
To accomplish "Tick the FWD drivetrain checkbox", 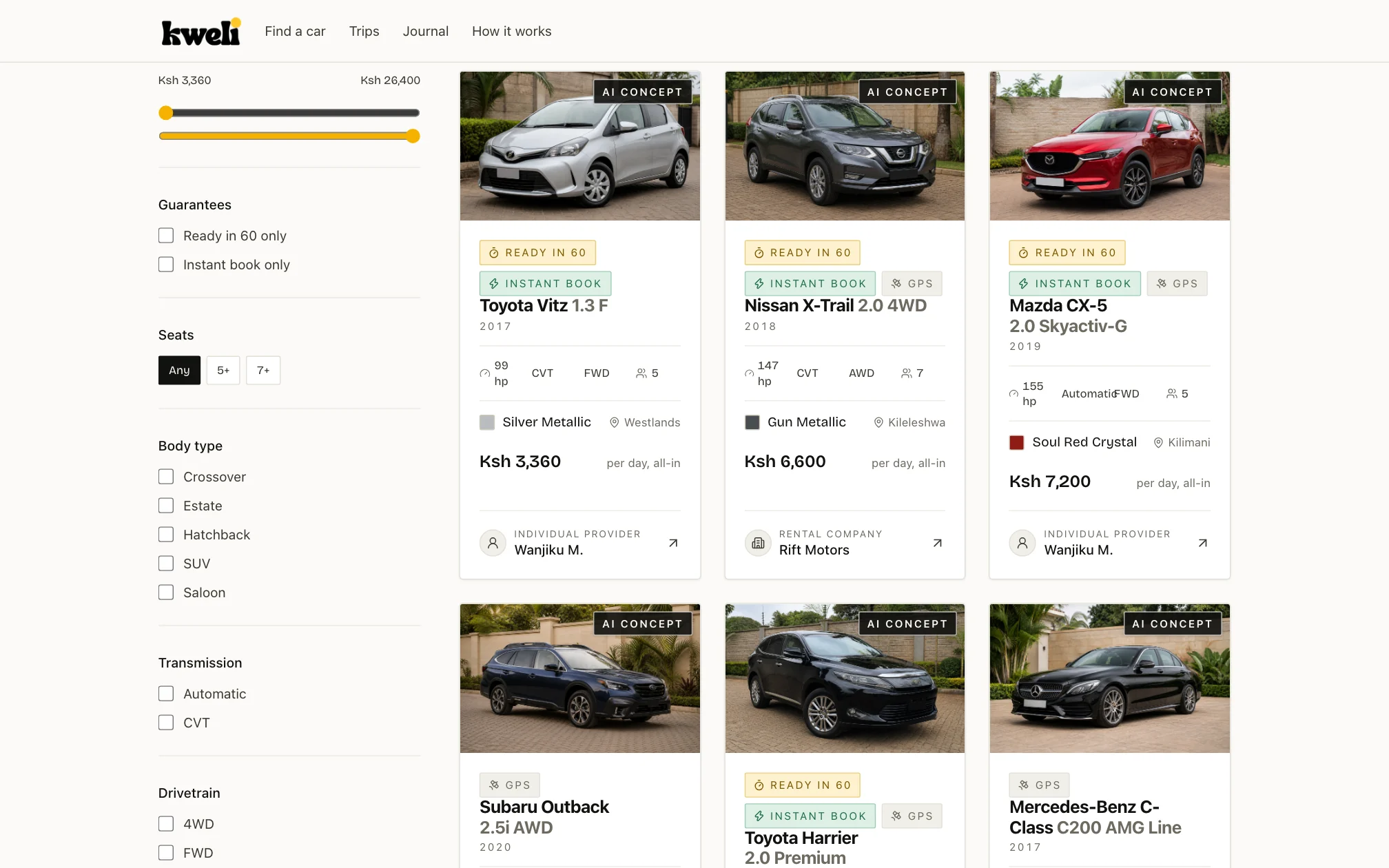I will (x=166, y=853).
